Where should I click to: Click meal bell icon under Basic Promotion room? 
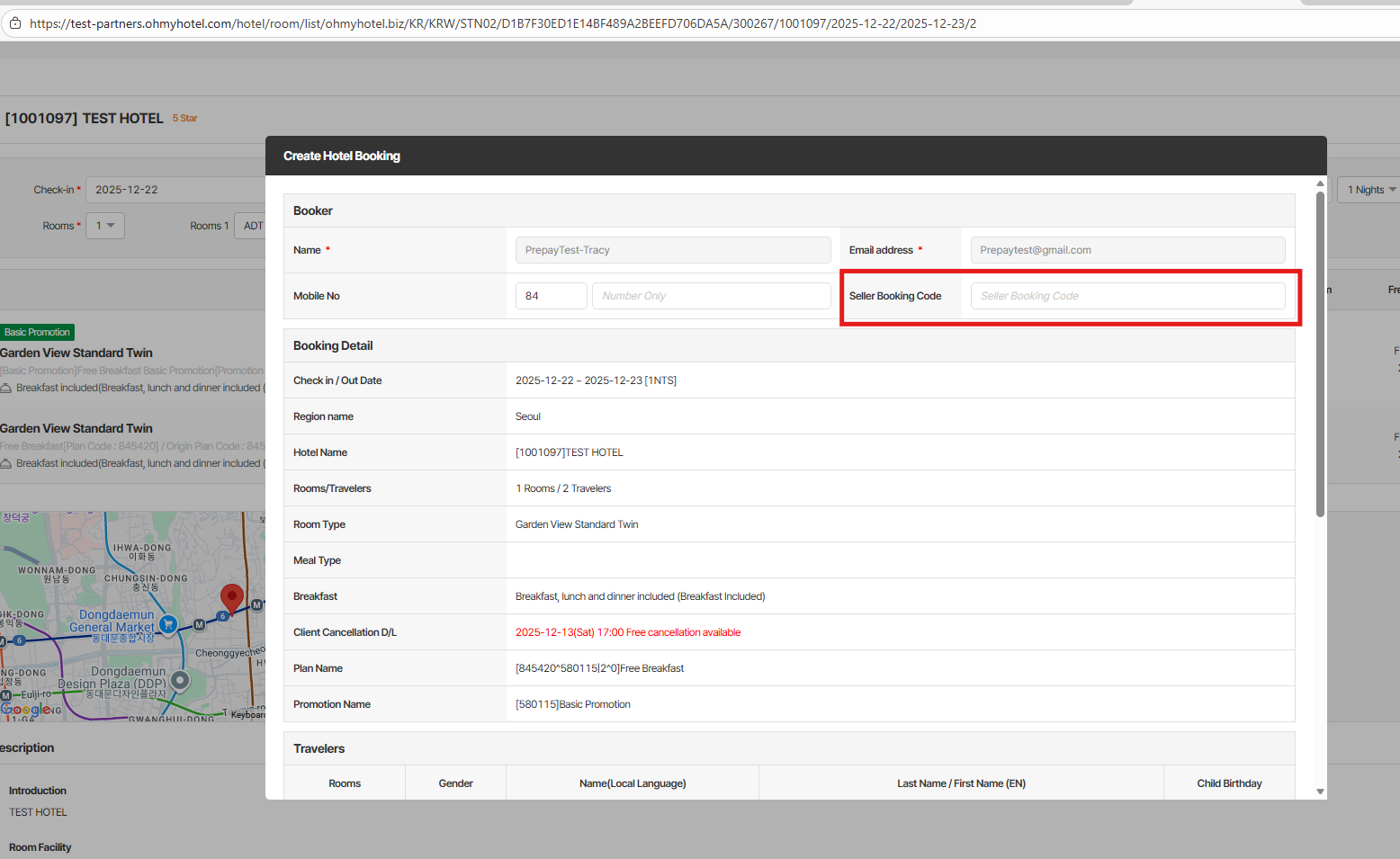point(6,388)
